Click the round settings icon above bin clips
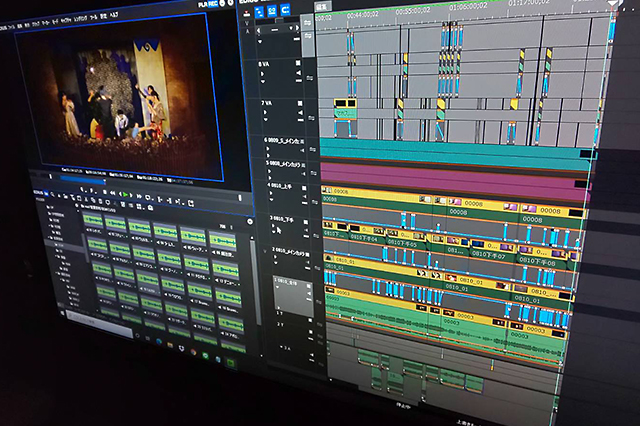The width and height of the screenshot is (640, 426). coord(249,222)
